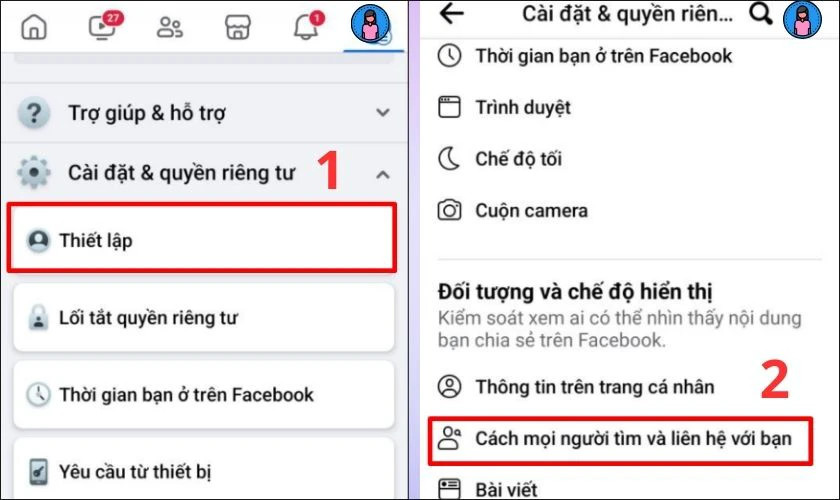This screenshot has height=500, width=840.
Task: Select Trình duyệt in settings list
Action: [629, 108]
